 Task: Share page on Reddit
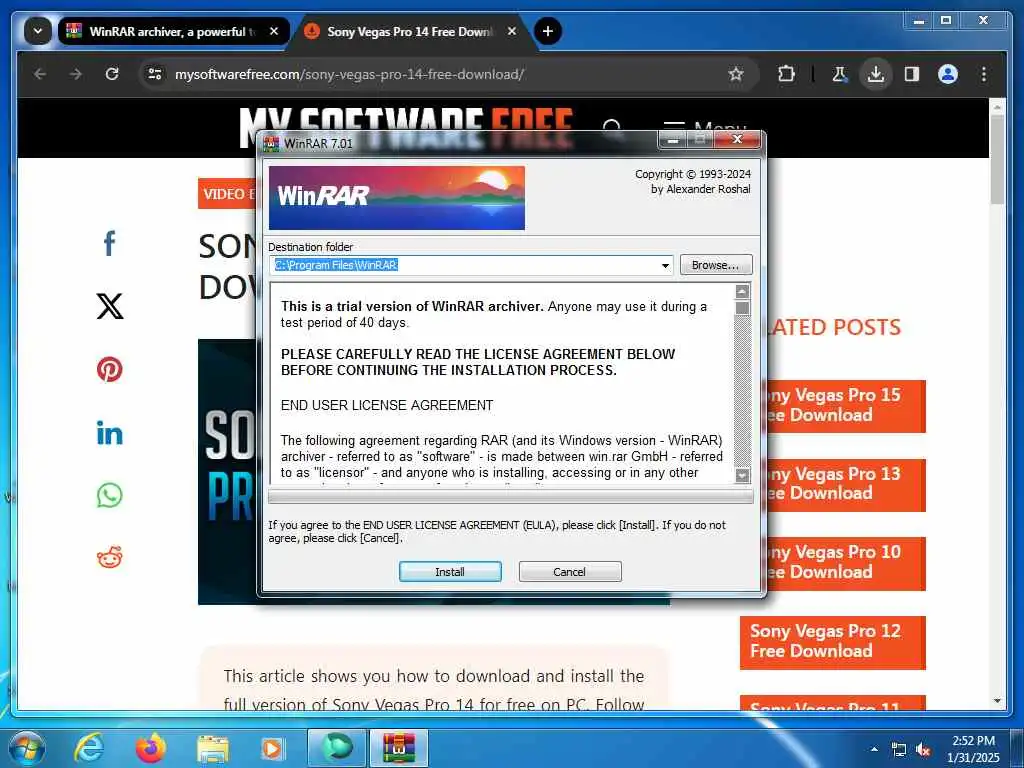[x=110, y=557]
